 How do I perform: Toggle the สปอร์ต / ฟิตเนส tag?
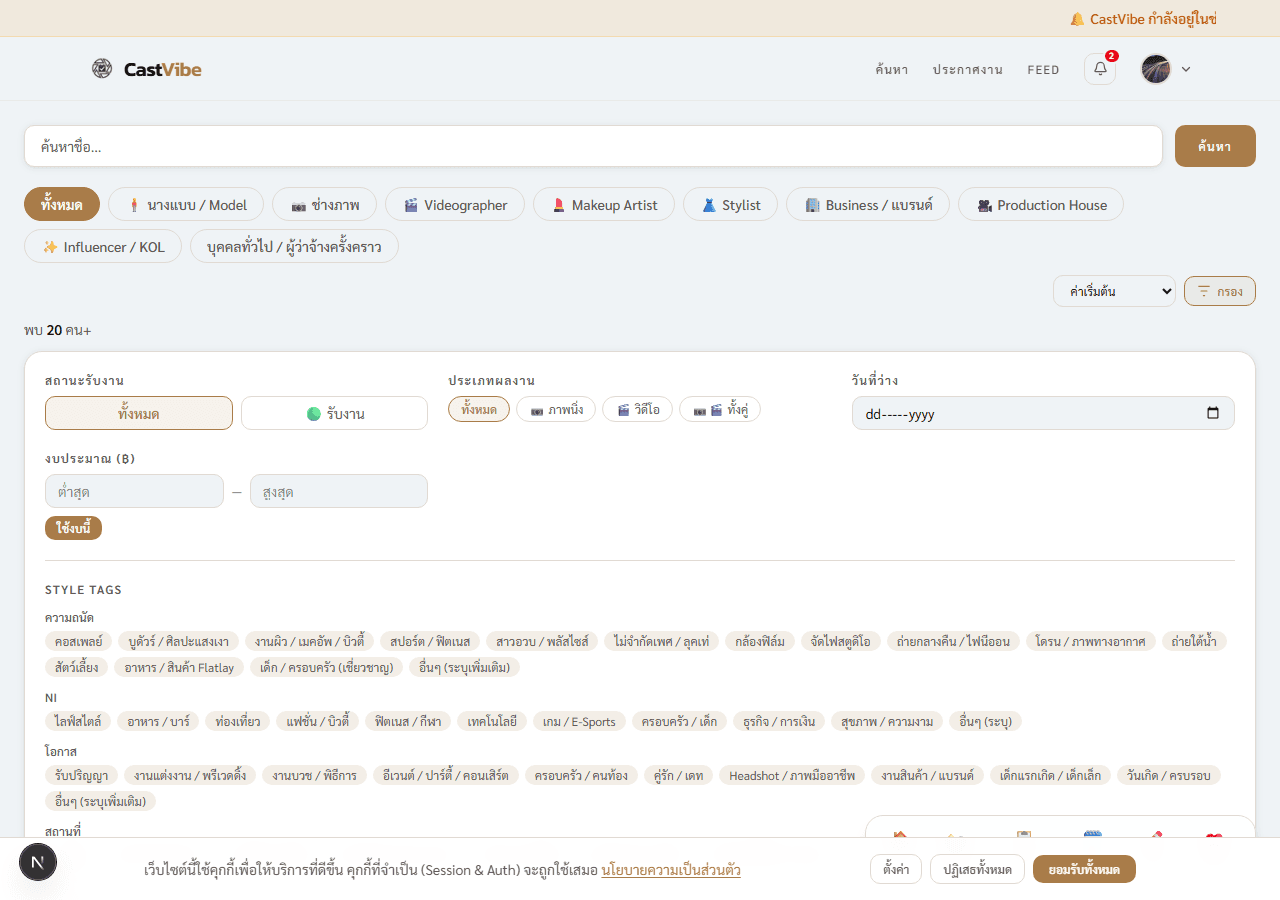[430, 641]
